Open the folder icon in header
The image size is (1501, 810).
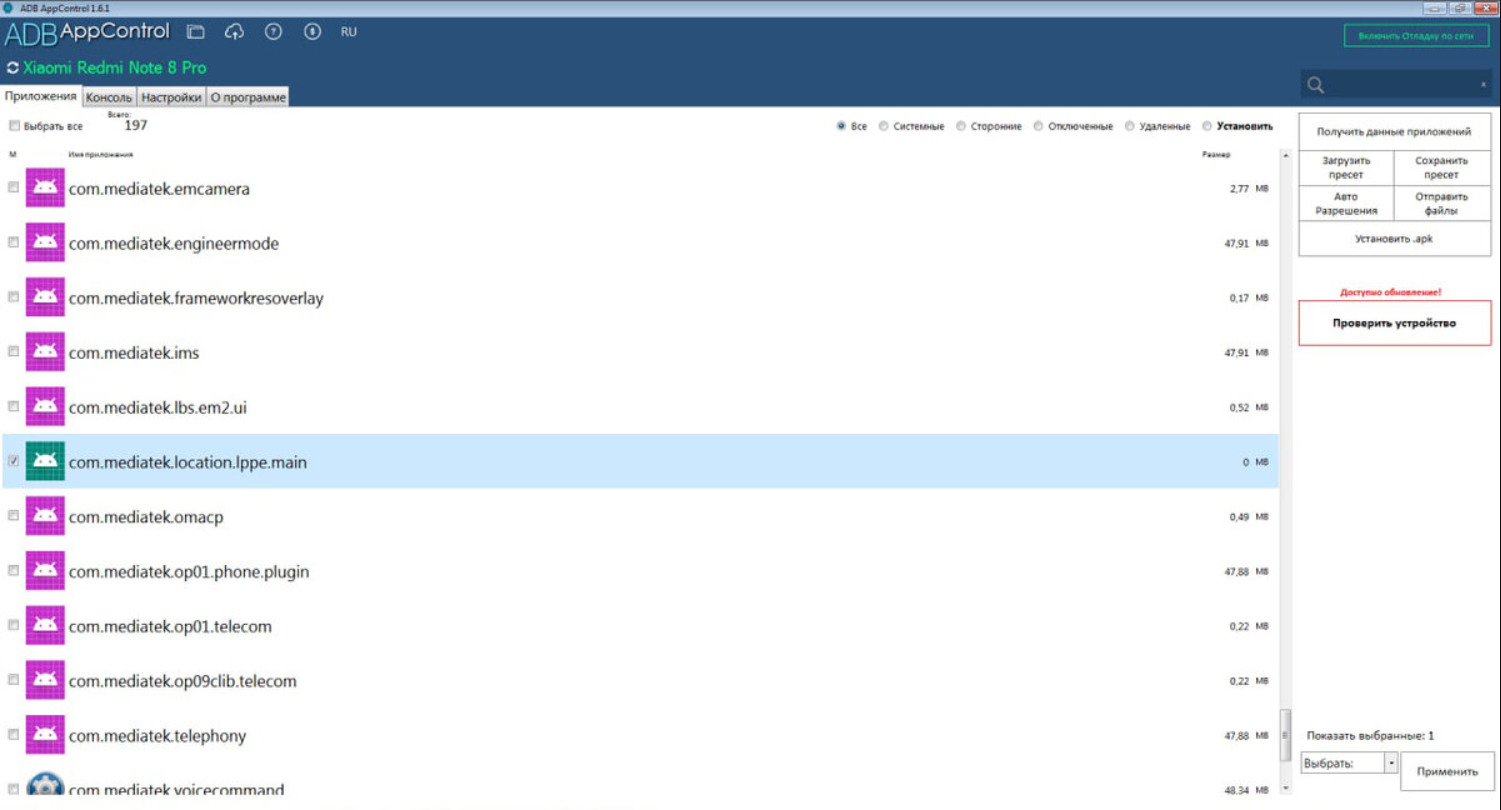196,32
